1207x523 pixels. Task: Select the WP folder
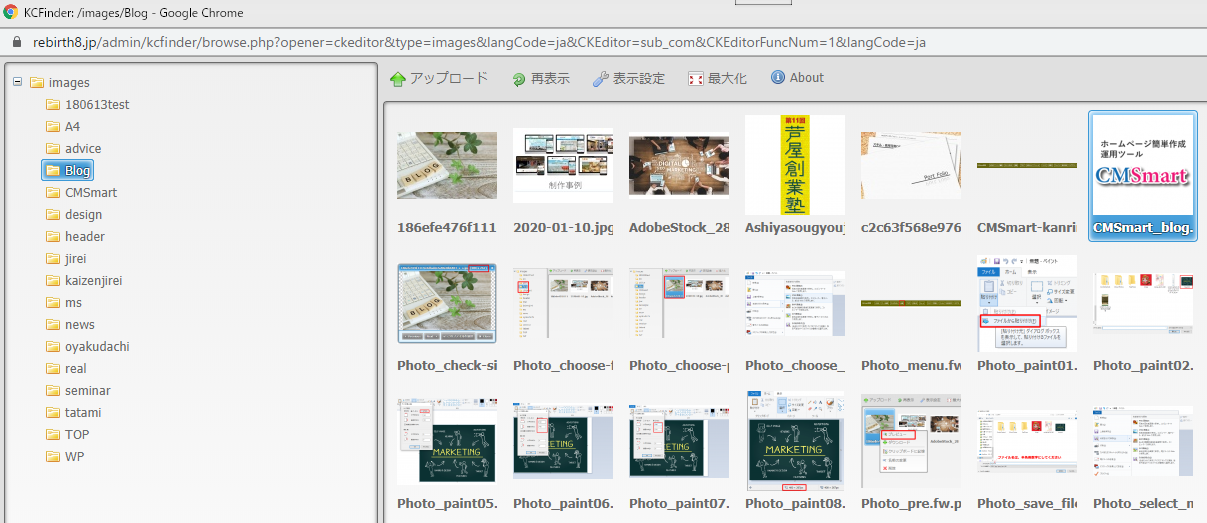pyautogui.click(x=74, y=457)
